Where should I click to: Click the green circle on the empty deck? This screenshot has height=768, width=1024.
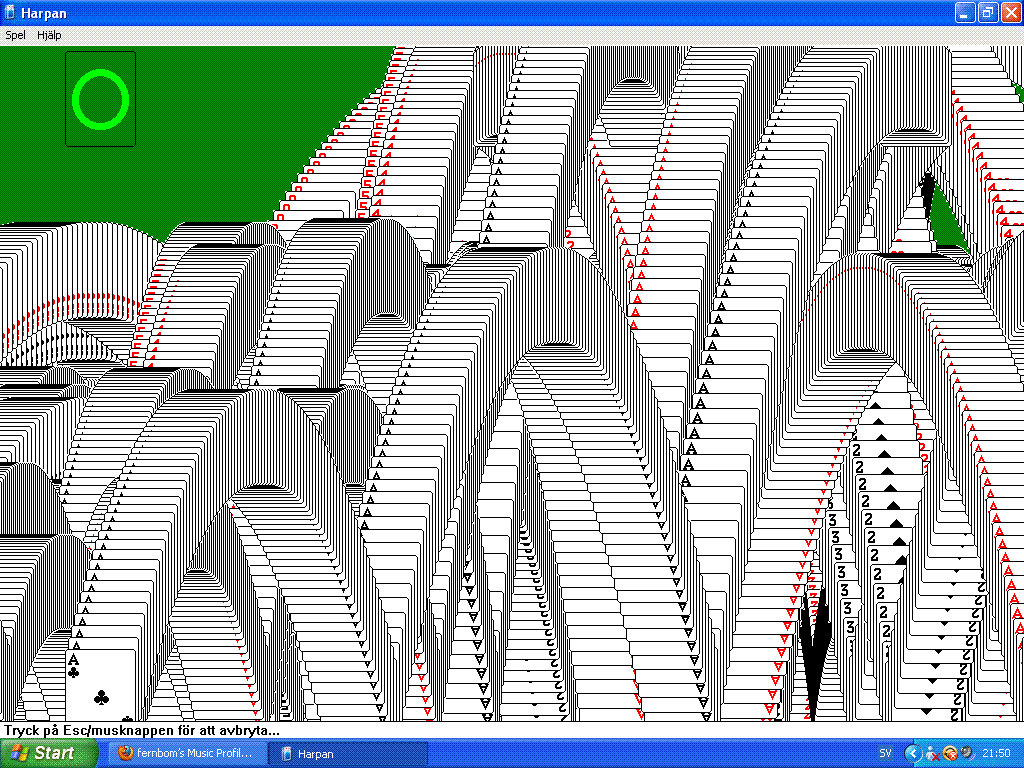(101, 99)
